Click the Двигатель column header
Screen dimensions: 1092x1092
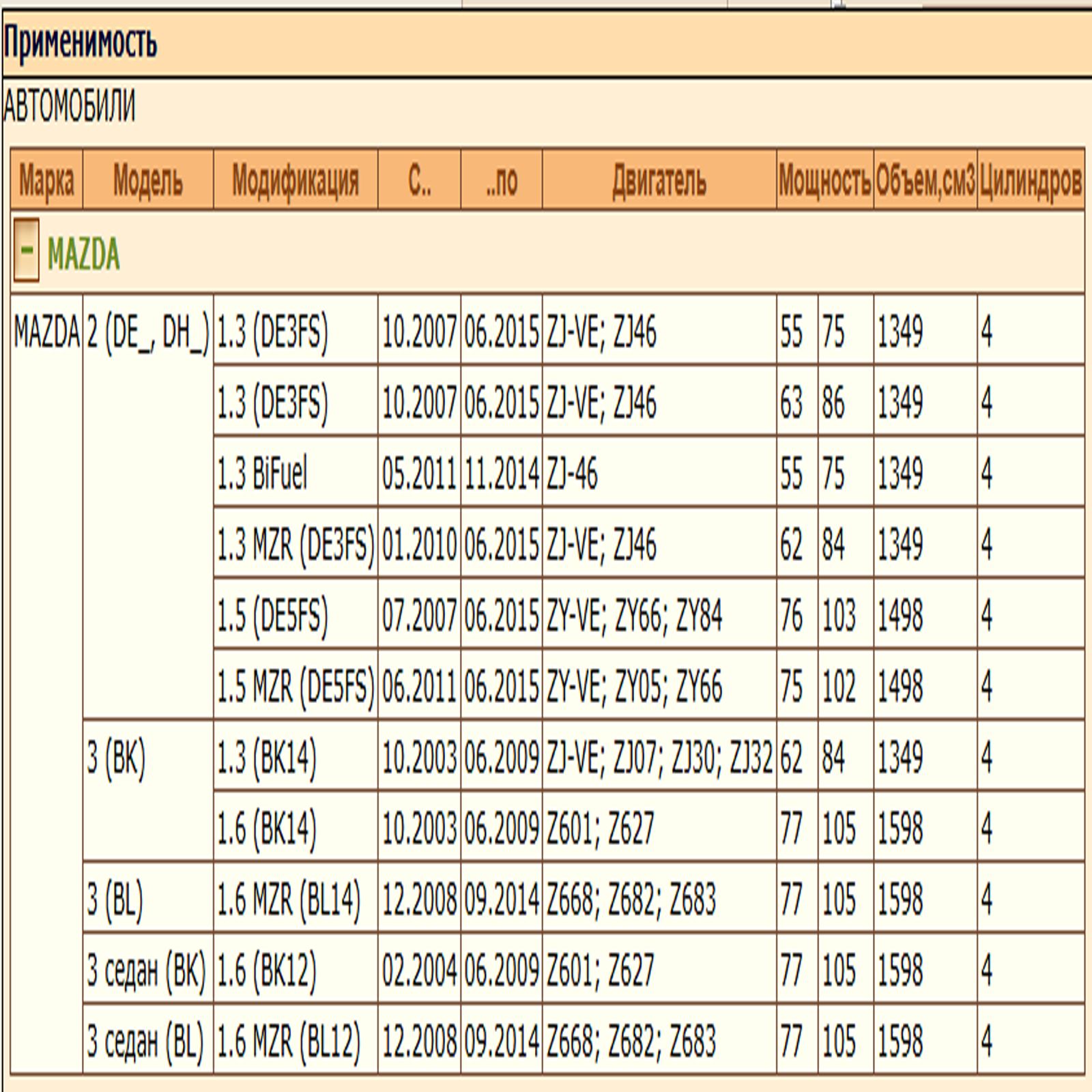click(659, 181)
